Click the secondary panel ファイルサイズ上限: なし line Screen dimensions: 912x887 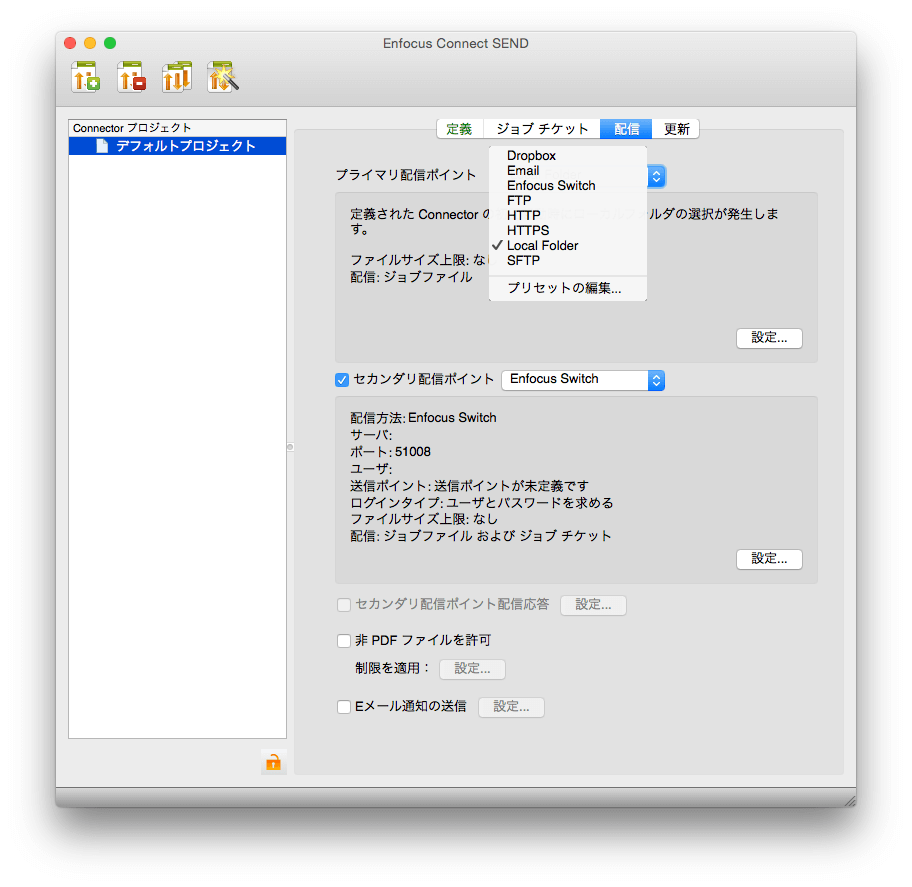point(424,519)
